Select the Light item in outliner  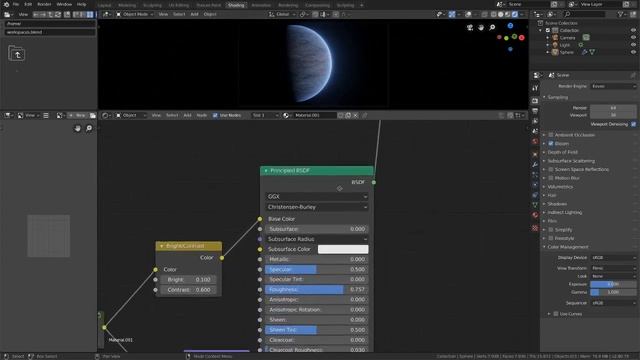[x=565, y=45]
